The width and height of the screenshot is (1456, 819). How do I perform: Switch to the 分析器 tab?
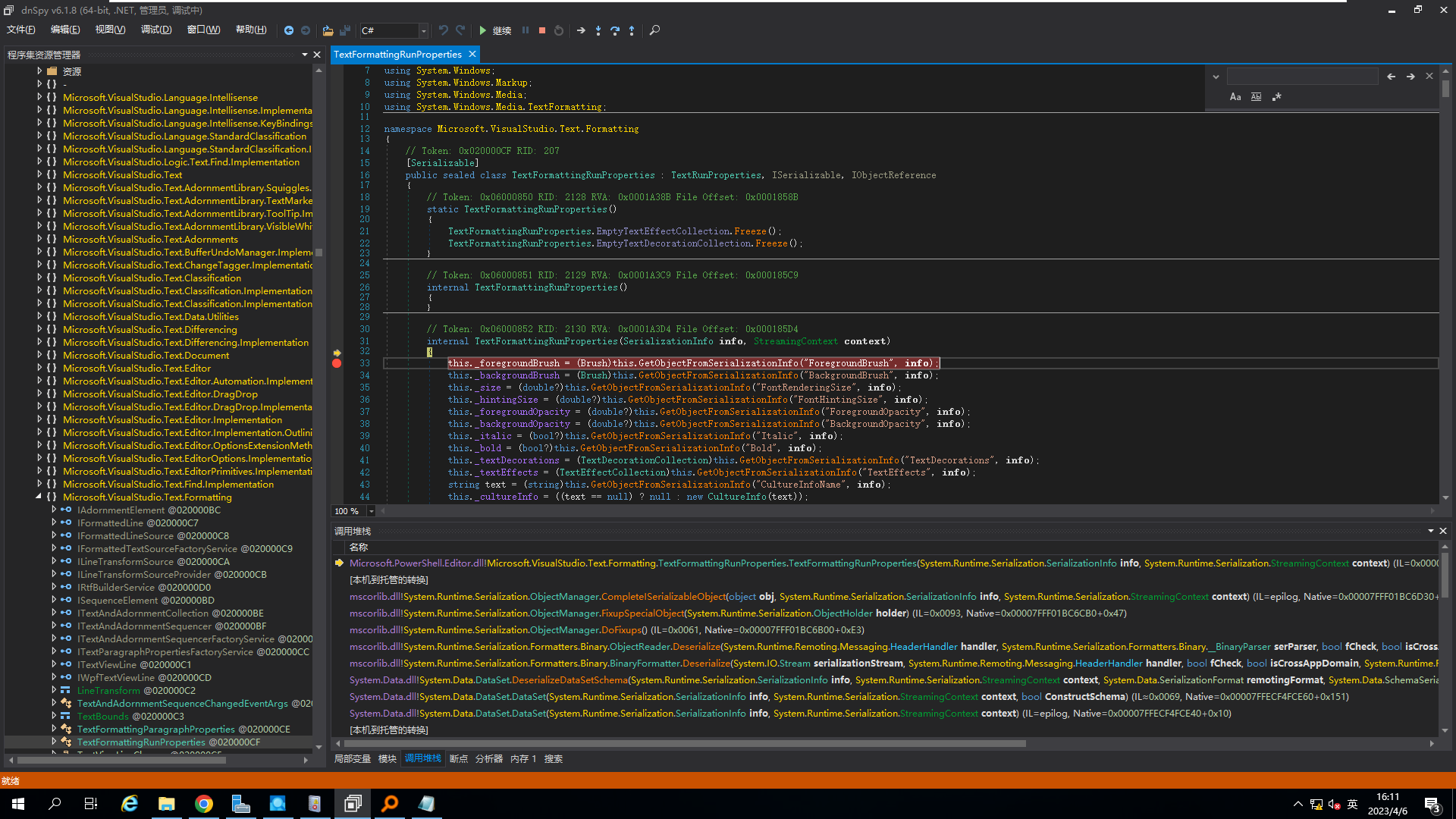pos(489,758)
